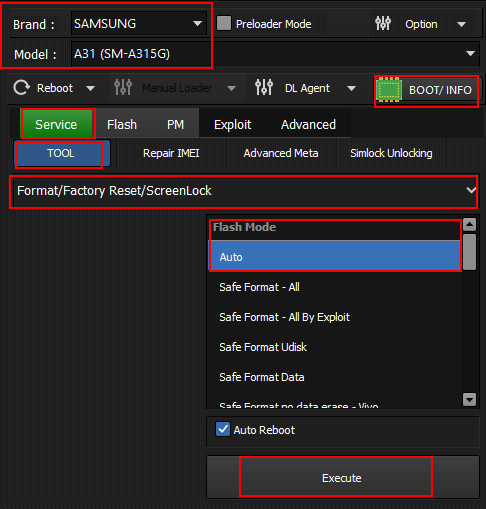Click the Flash Mode list scrollbar thumb
The height and width of the screenshot is (509, 486).
pyautogui.click(x=469, y=252)
